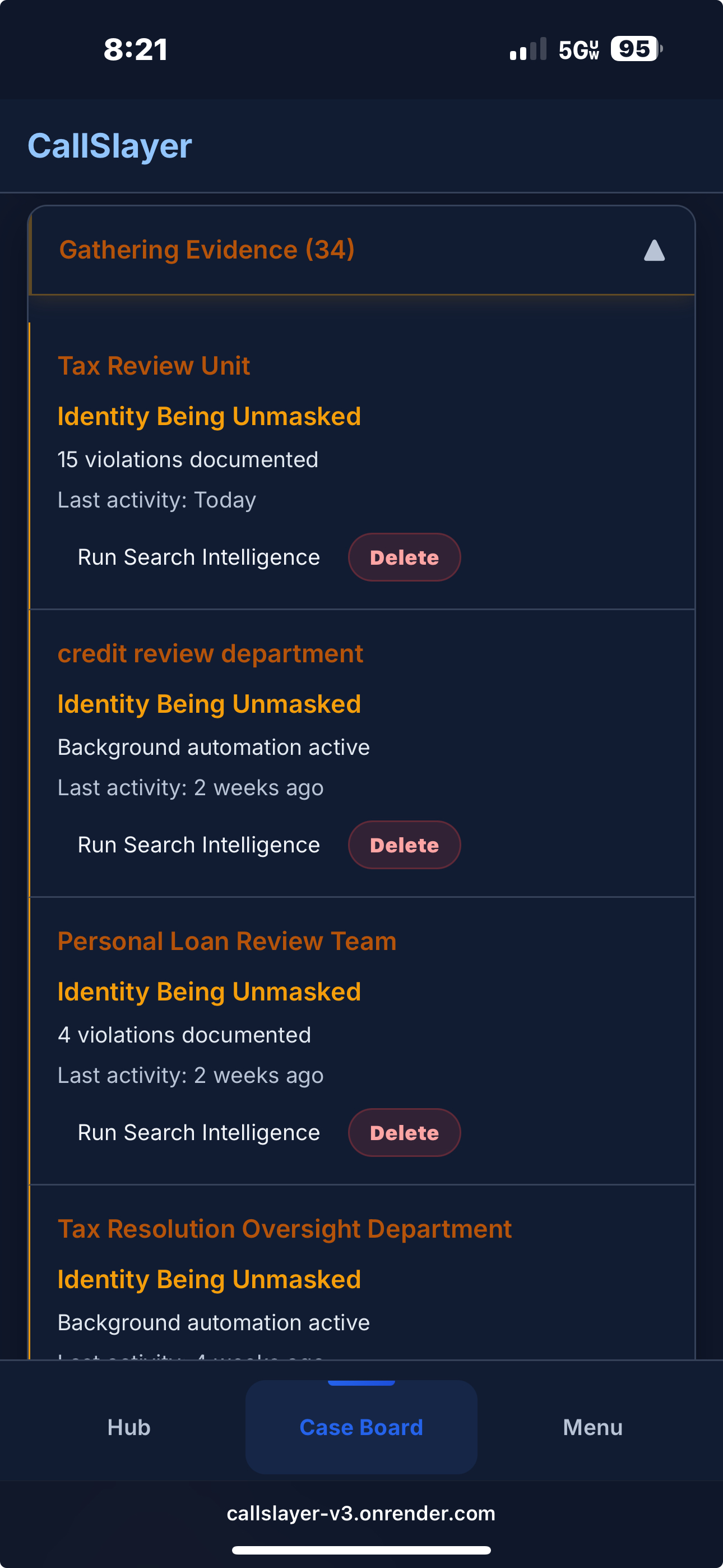The image size is (723, 1568).
Task: Tap the Personal Loan Review Team heading
Action: coord(226,941)
